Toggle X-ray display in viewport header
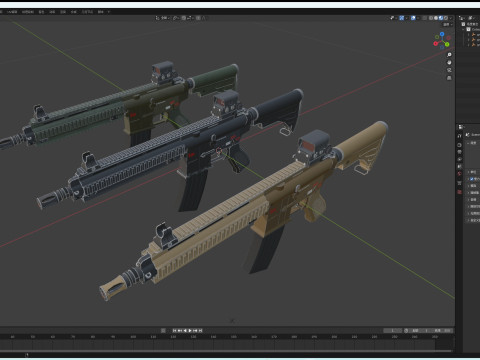The width and height of the screenshot is (480, 360). coord(425,18)
